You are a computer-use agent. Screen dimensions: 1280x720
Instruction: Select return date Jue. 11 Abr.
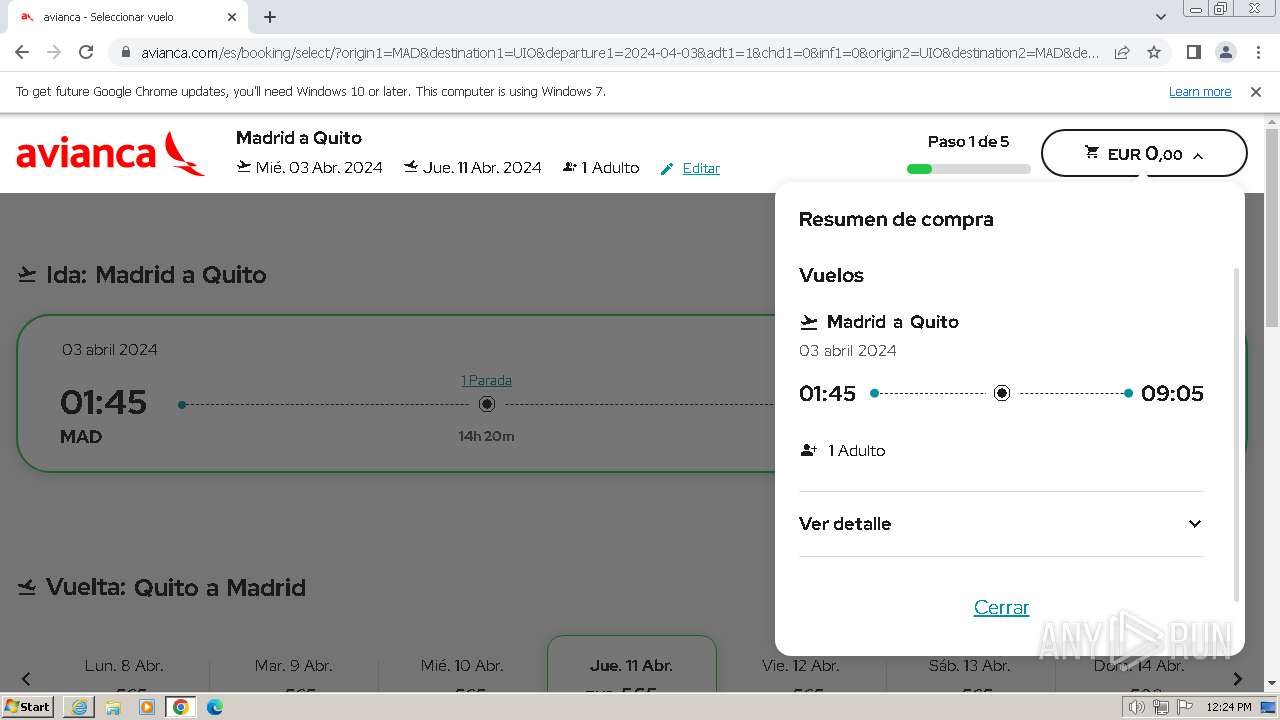tap(632, 664)
